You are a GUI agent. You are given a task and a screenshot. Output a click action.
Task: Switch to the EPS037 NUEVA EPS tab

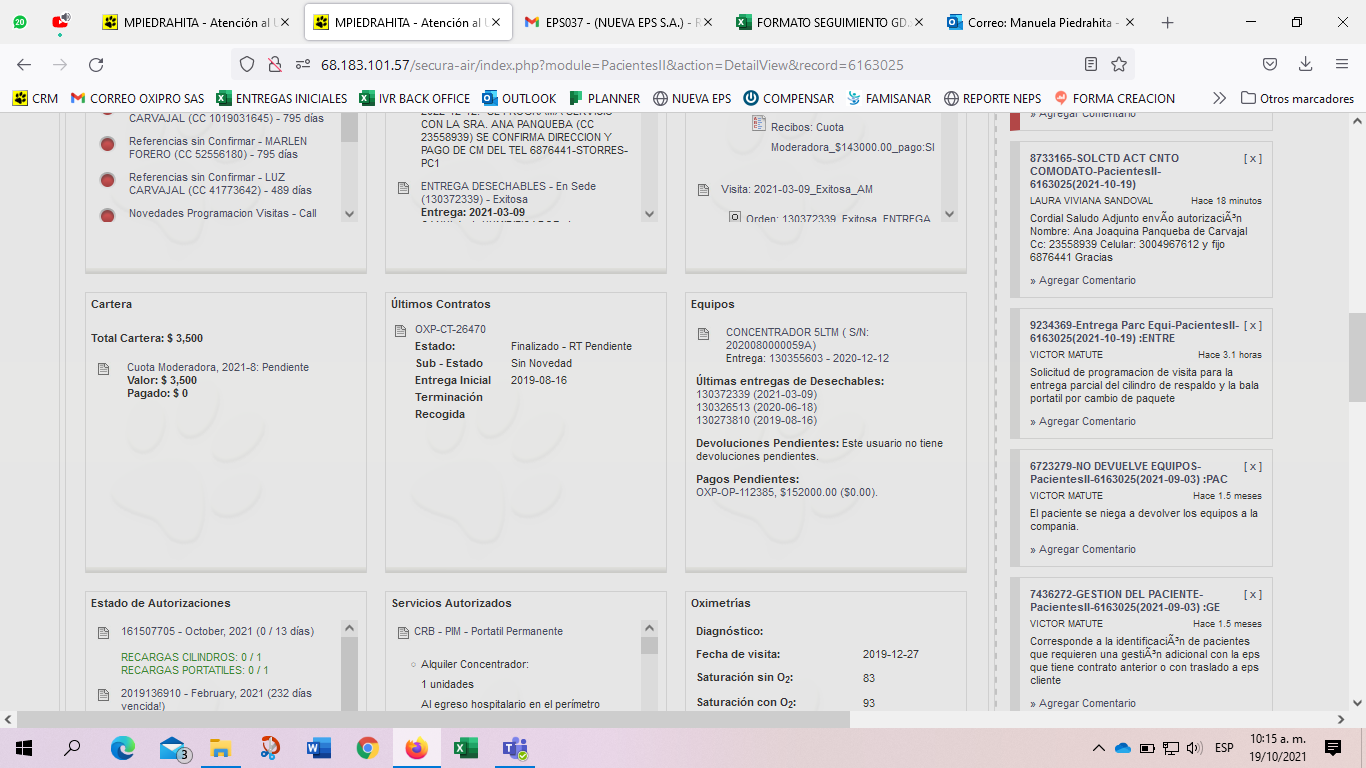(620, 22)
